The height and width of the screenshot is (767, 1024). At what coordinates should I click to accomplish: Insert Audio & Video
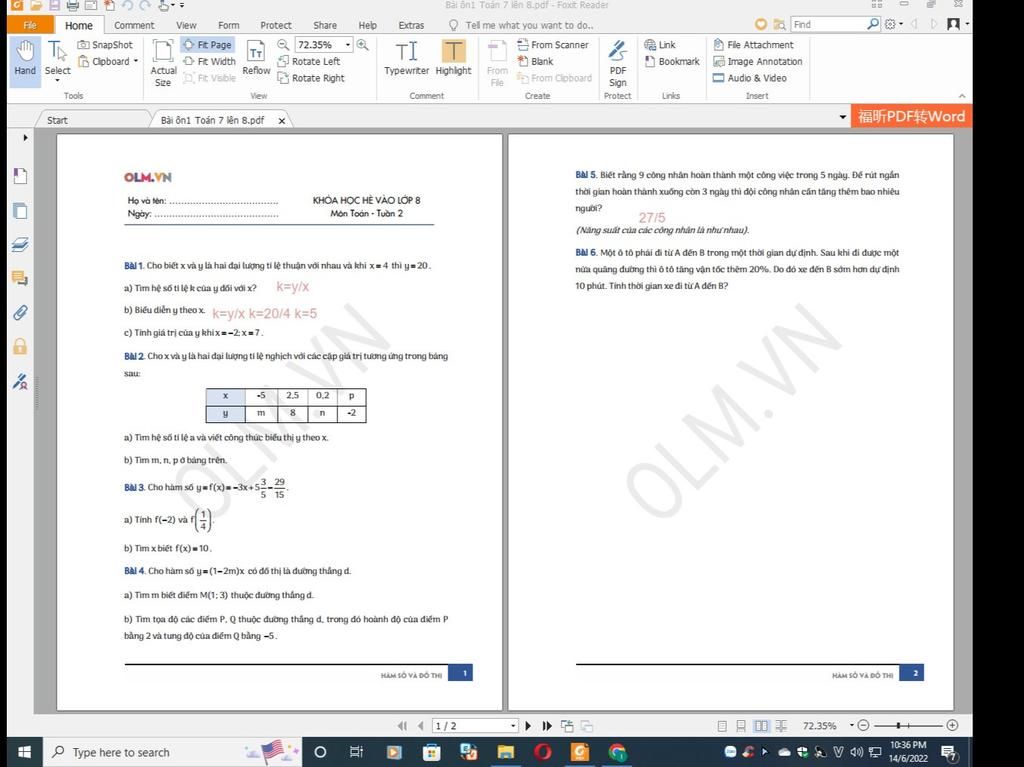click(x=750, y=78)
